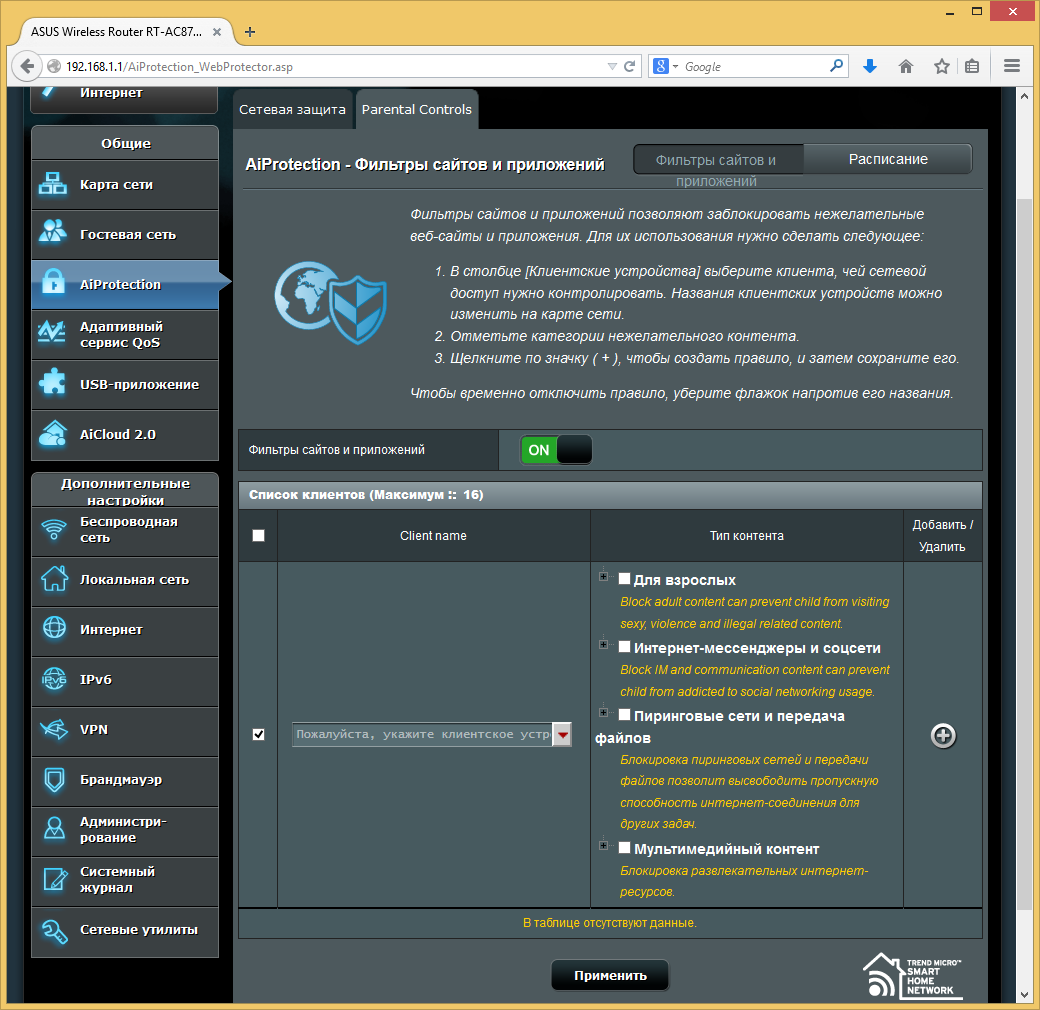Open the VPN icon
Viewport: 1040px width, 1010px height.
point(54,729)
